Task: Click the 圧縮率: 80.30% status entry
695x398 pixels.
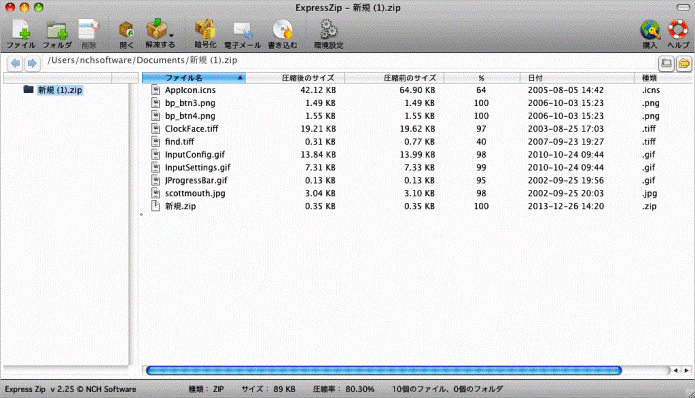Action: (344, 389)
